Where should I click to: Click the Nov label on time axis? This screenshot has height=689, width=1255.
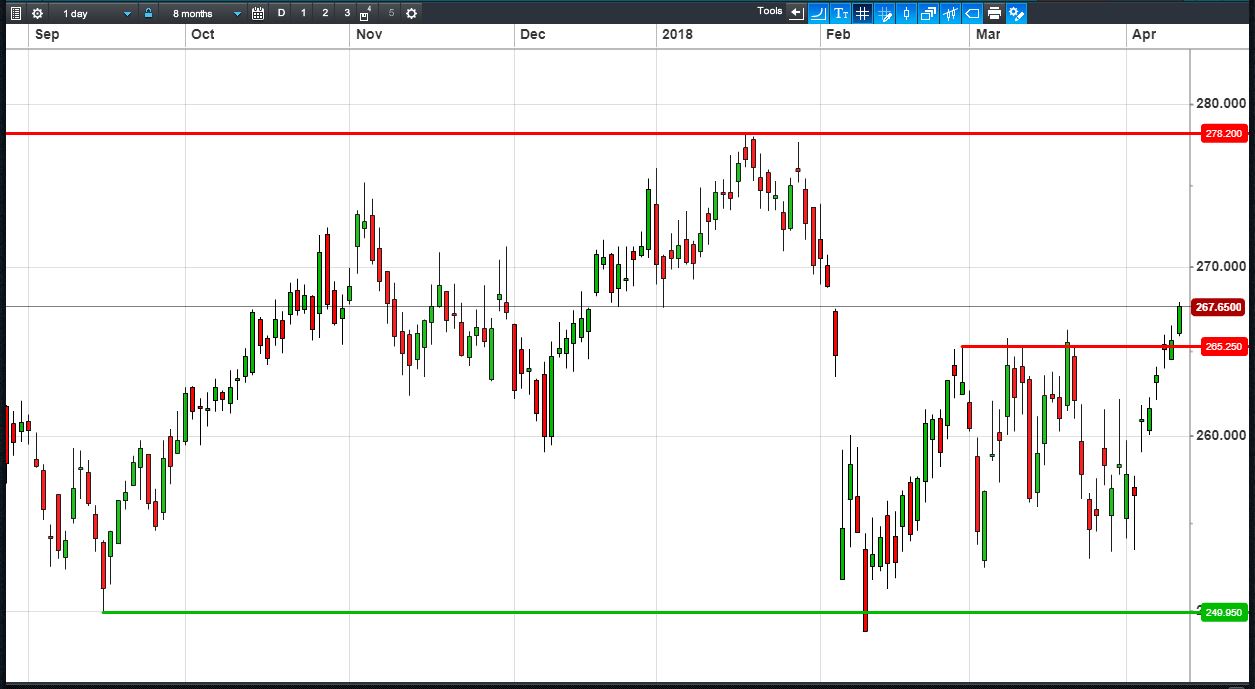[x=369, y=35]
